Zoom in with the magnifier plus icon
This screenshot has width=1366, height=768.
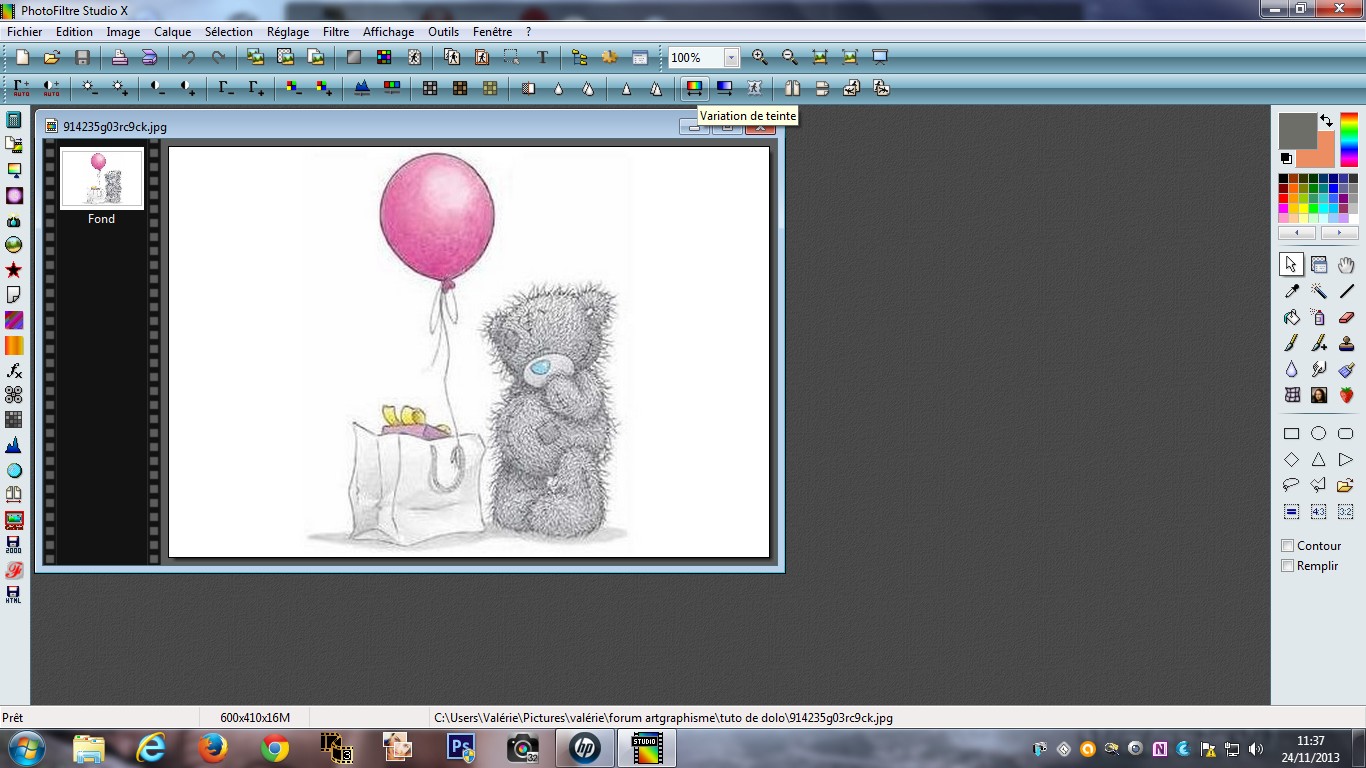(x=759, y=58)
